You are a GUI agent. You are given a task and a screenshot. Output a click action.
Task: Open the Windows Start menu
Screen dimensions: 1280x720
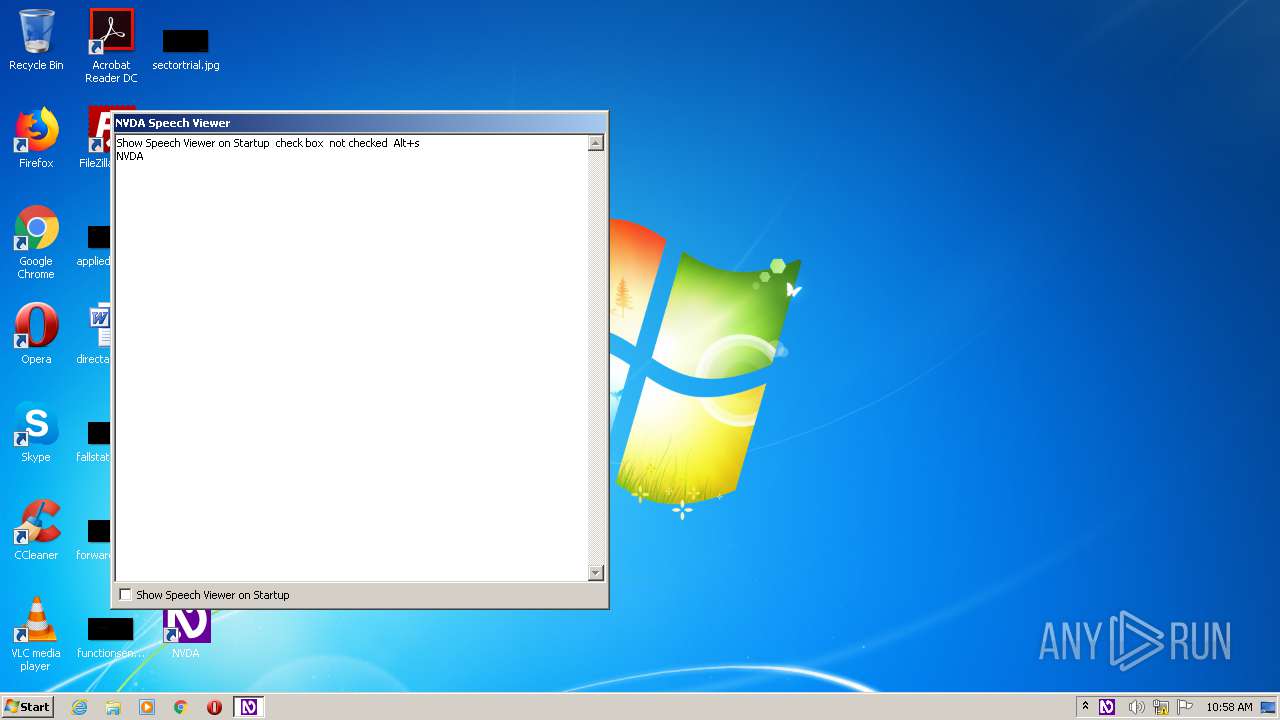pos(28,707)
